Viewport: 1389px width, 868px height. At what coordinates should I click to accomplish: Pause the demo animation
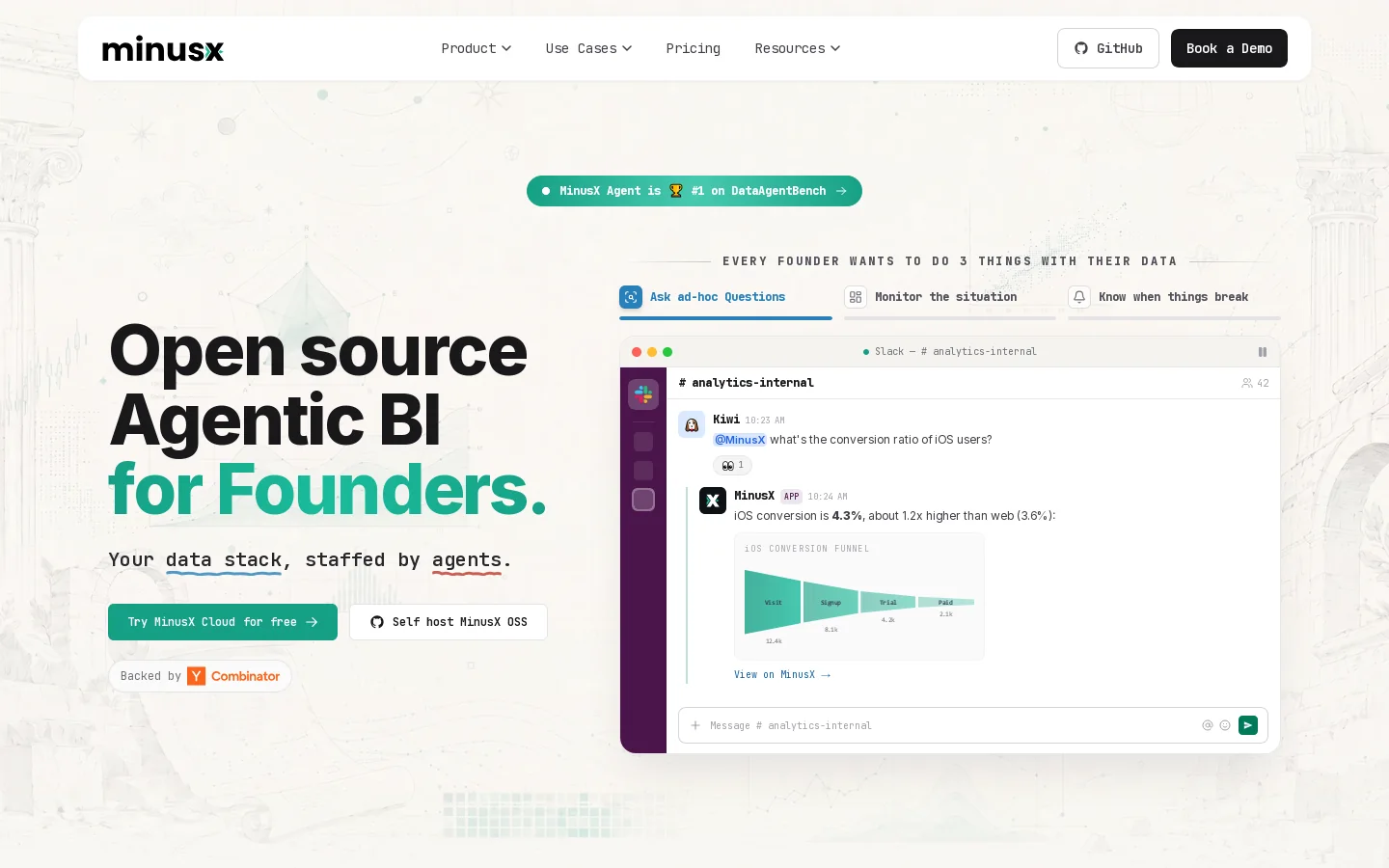1262,352
